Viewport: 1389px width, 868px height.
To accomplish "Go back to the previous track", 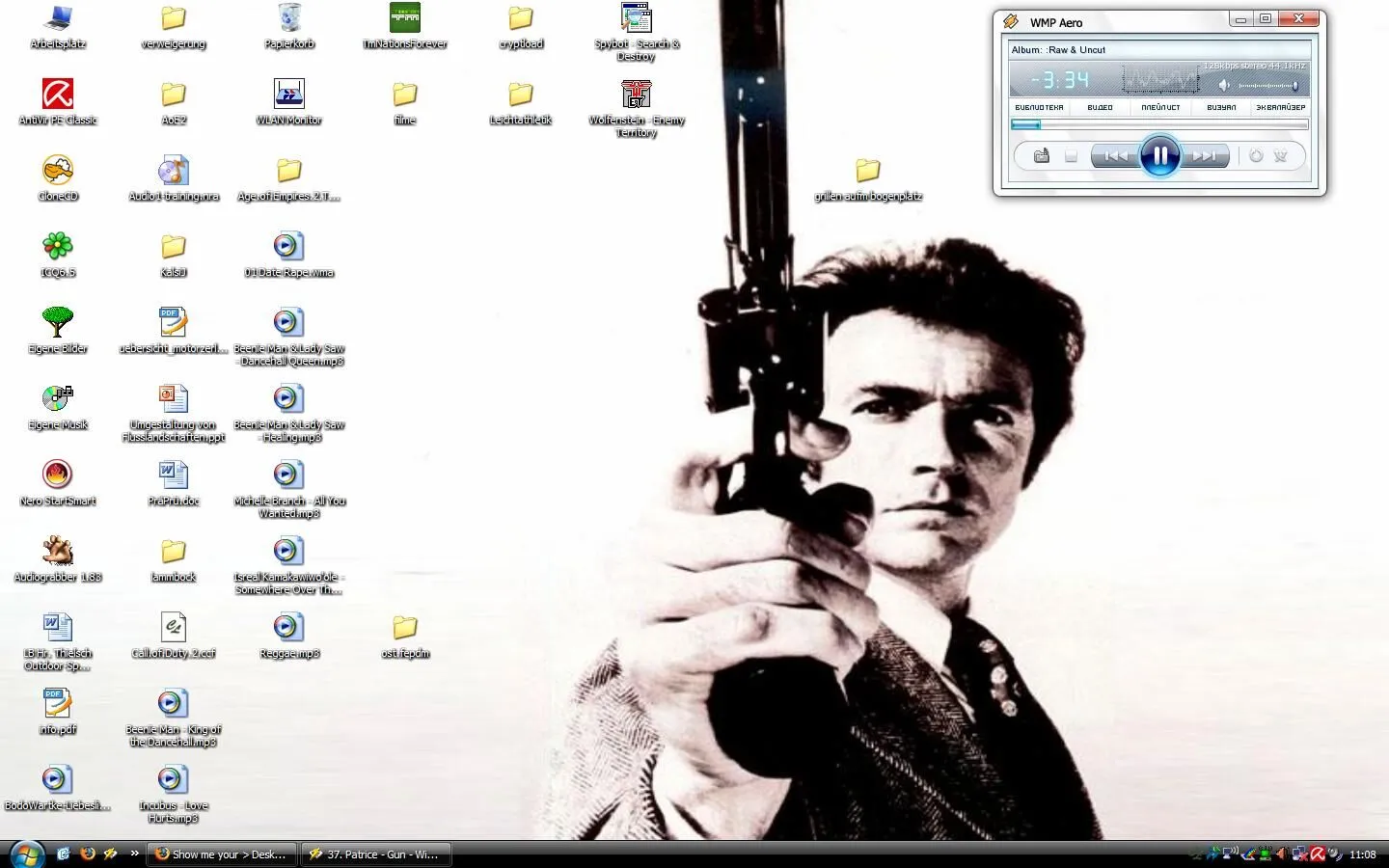I will point(1115,156).
